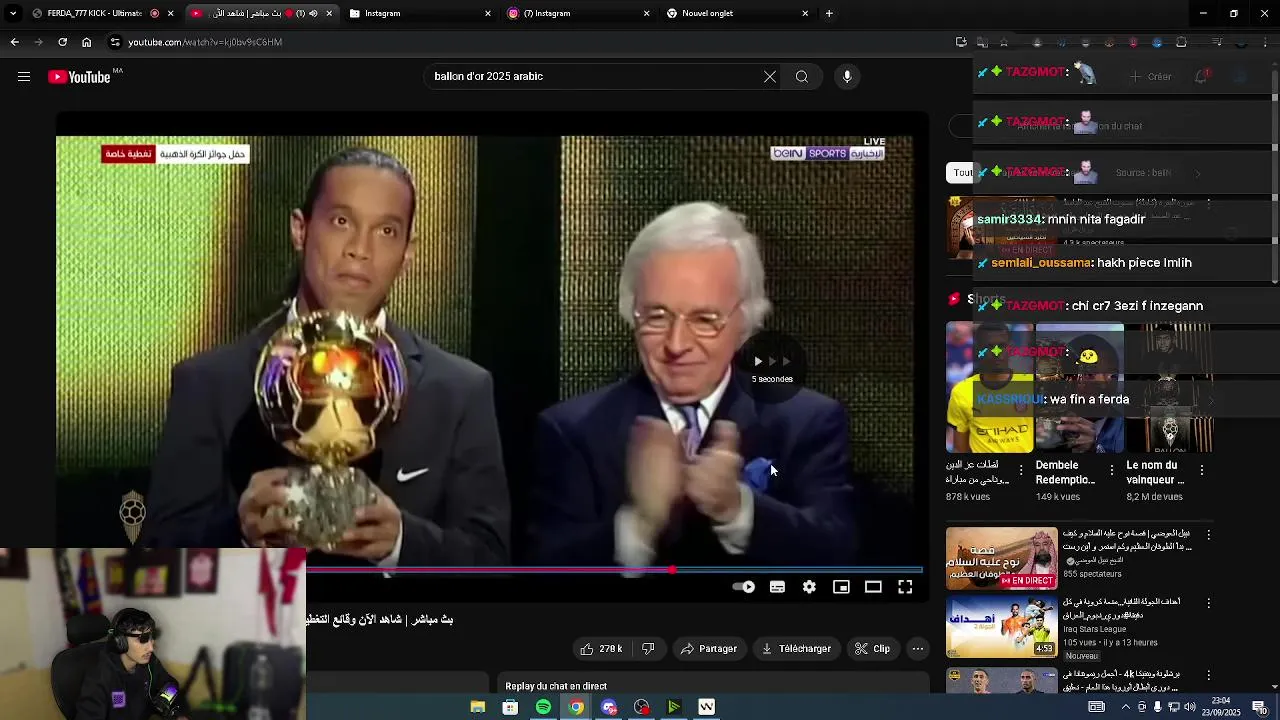Run search with the magnifier icon
Screen dimensions: 1280x720
802,77
